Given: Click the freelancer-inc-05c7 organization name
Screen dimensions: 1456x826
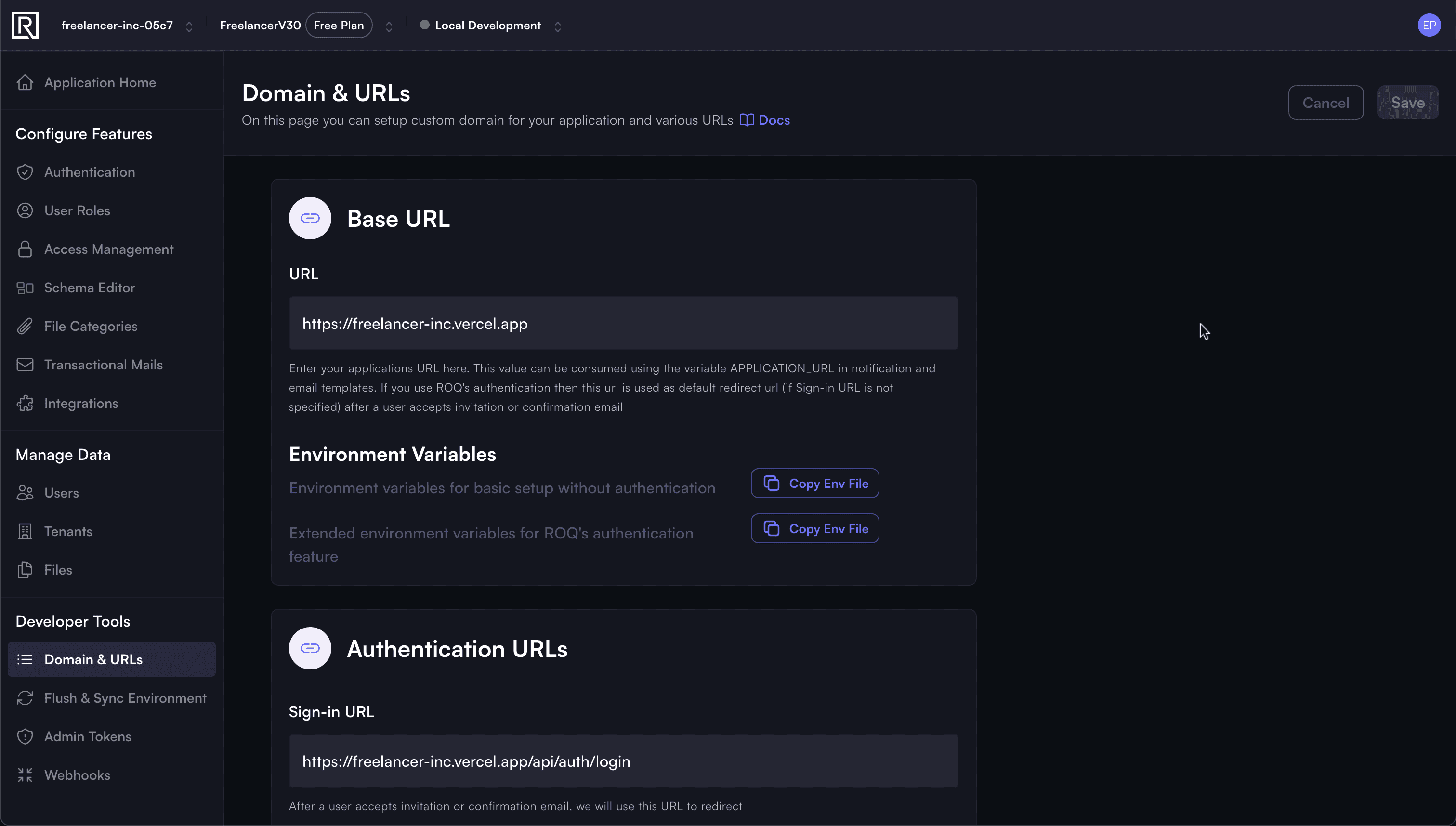Looking at the screenshot, I should [x=117, y=26].
